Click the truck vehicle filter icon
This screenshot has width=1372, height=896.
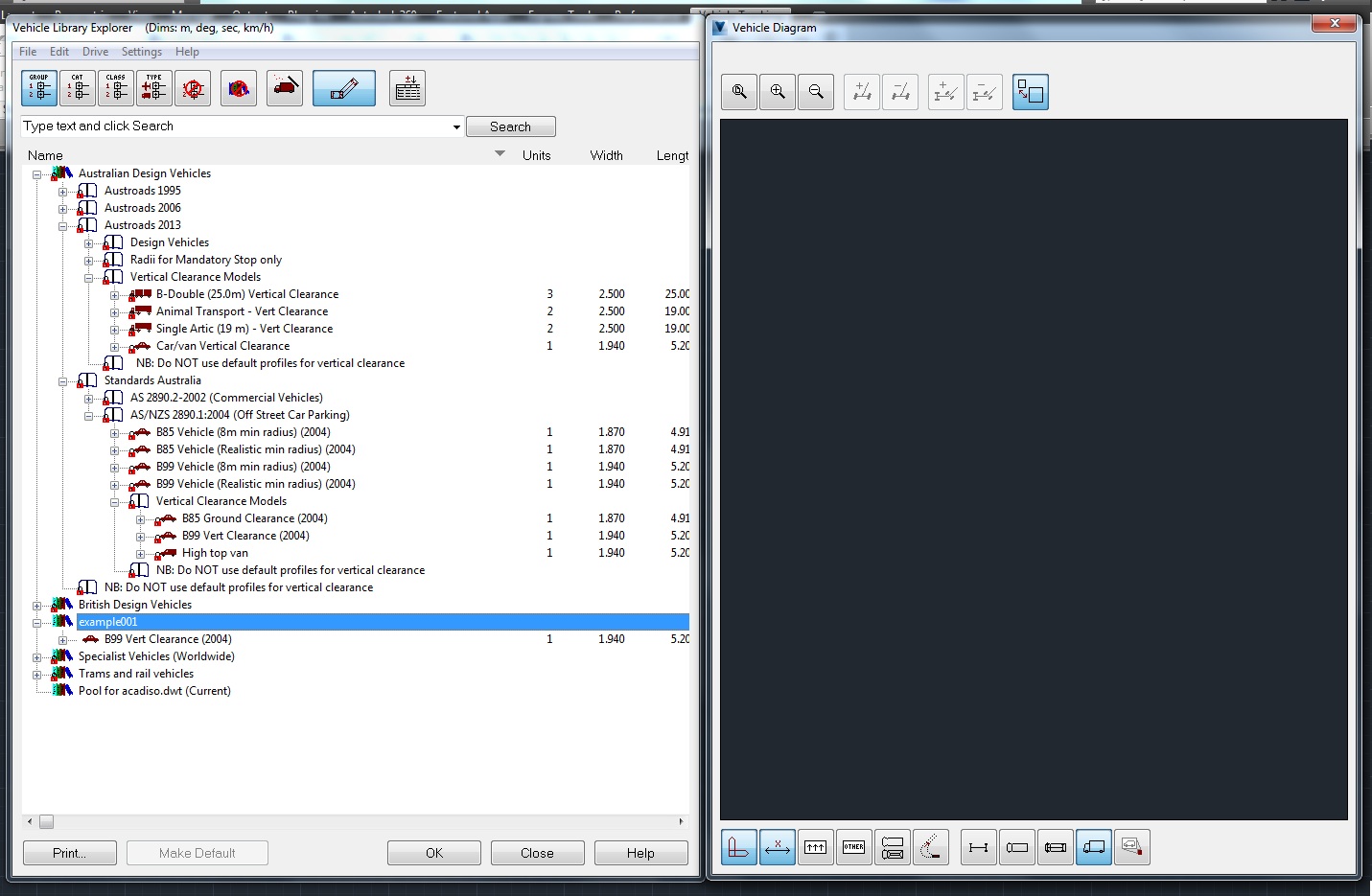(285, 88)
